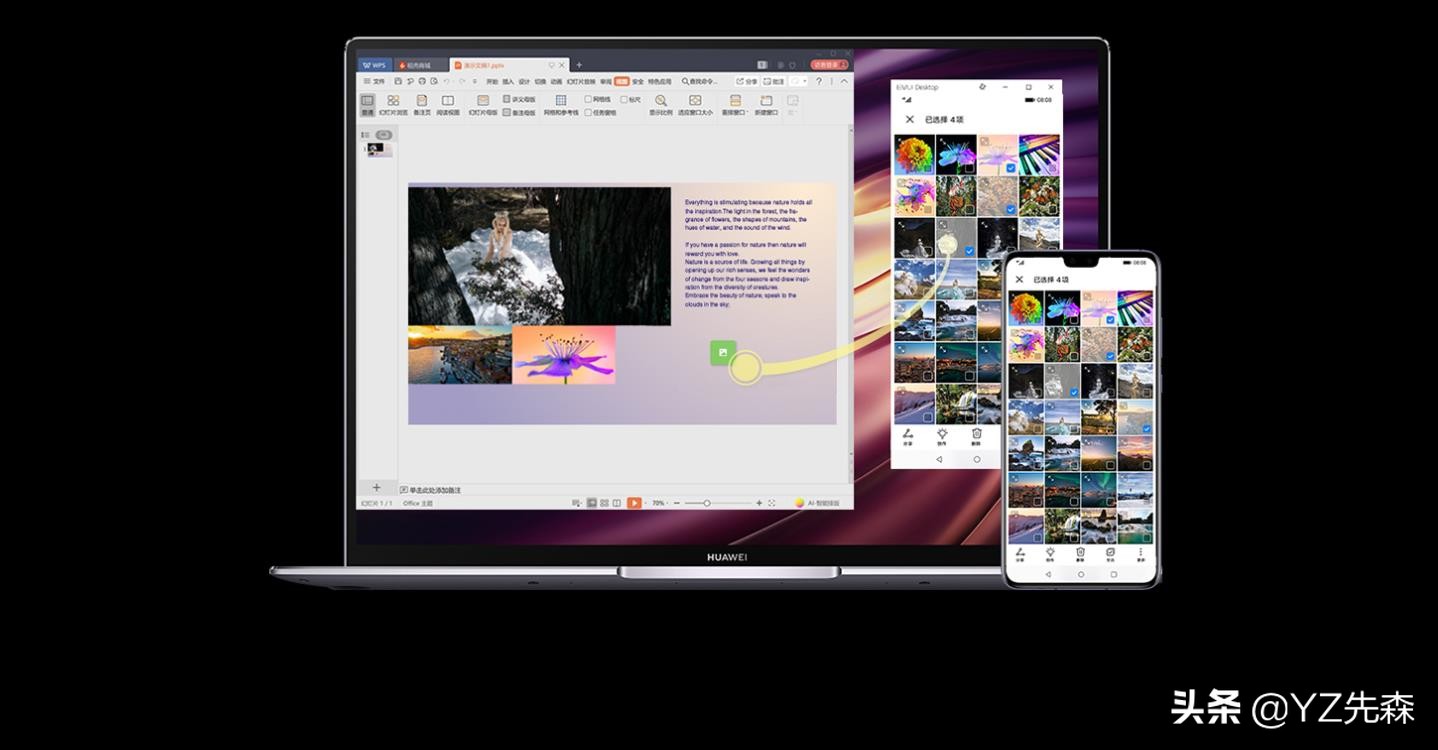This screenshot has width=1438, height=750.
Task: Open the 幻灯片放映 Slide Show tab
Action: tap(581, 81)
